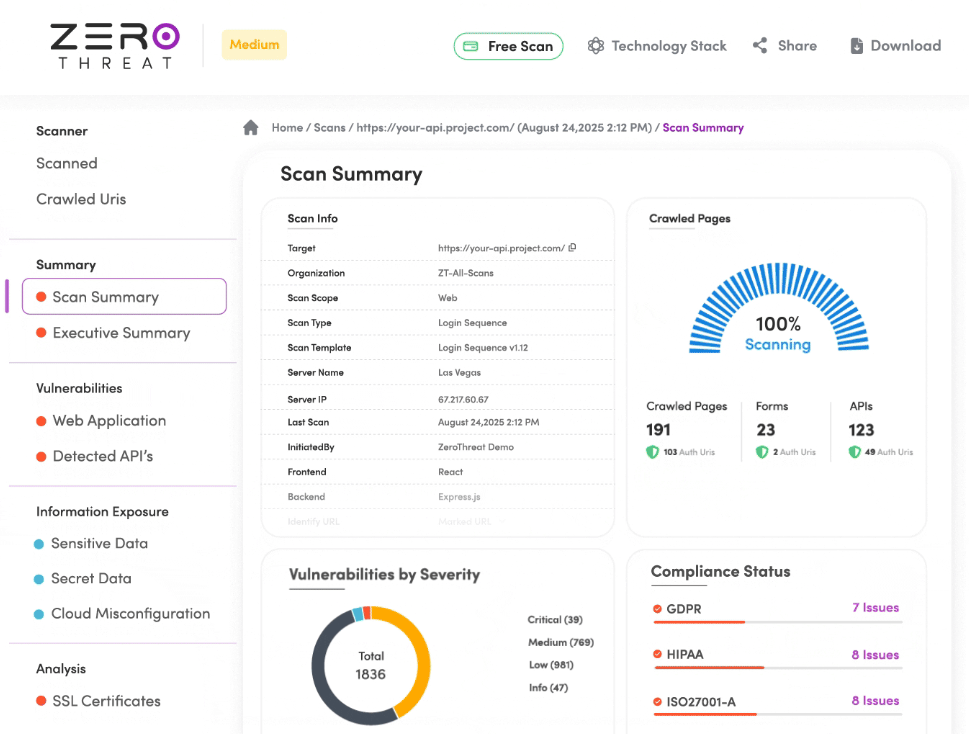The width and height of the screenshot is (969, 734).
Task: Open Detected API's sidebar item
Action: [103, 456]
